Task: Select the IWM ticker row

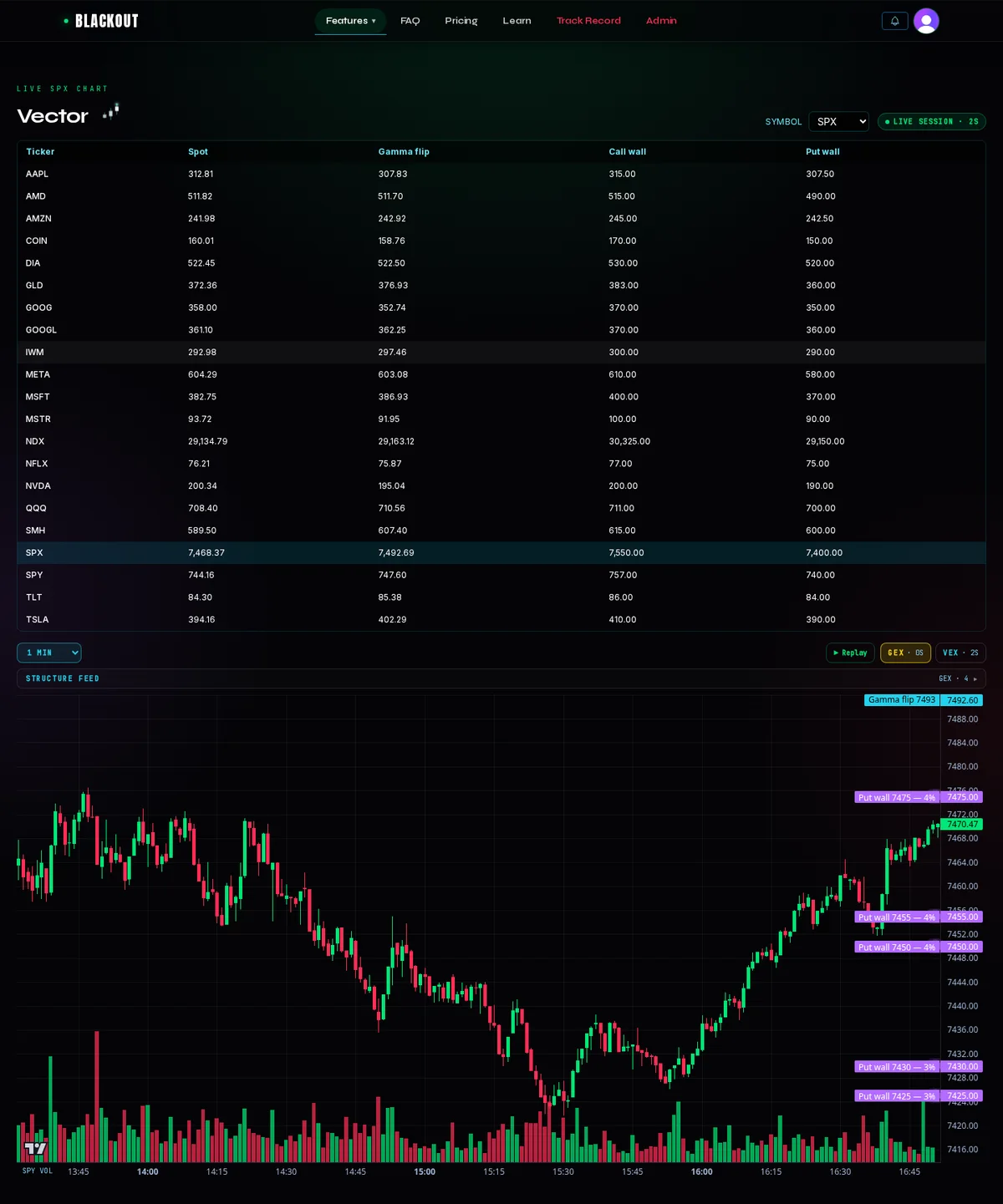Action: (501, 352)
